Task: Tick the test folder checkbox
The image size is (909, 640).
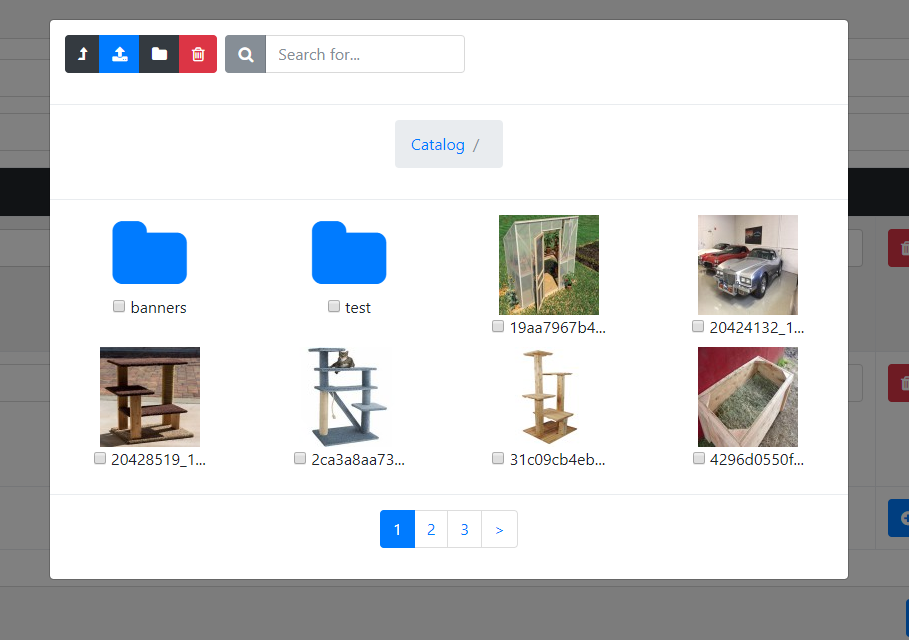Action: [333, 306]
